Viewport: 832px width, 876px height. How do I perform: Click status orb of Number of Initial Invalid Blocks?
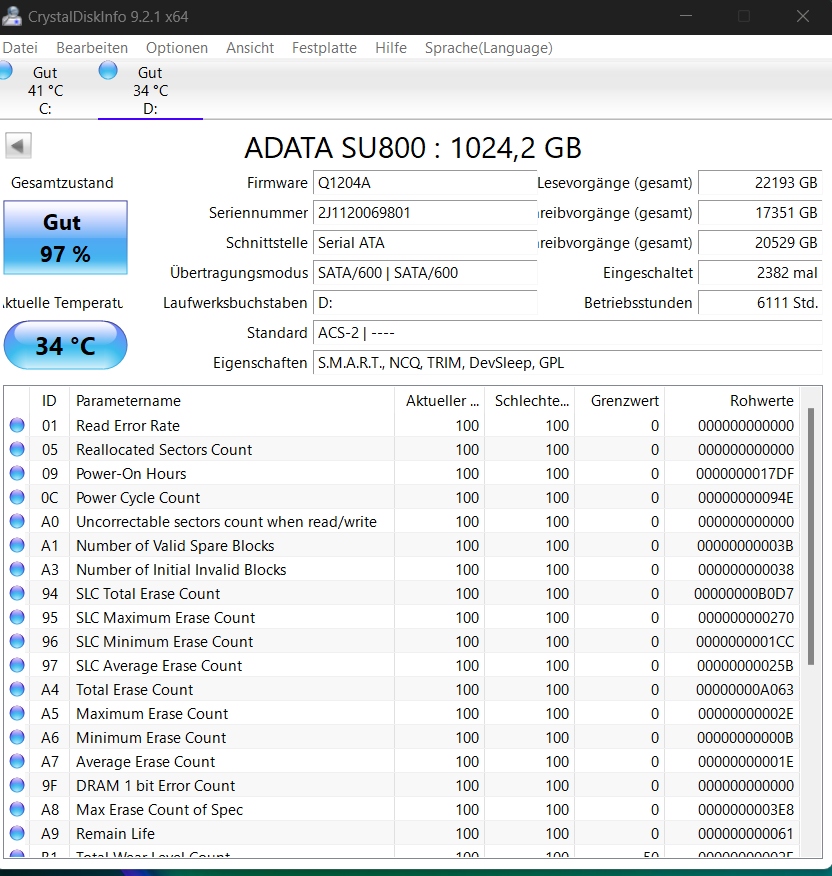pos(17,569)
